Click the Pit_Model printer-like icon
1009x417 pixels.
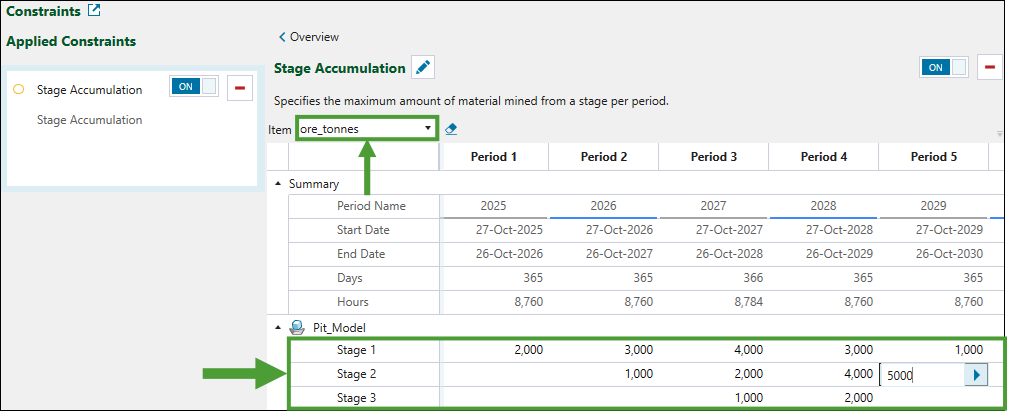pyautogui.click(x=297, y=327)
